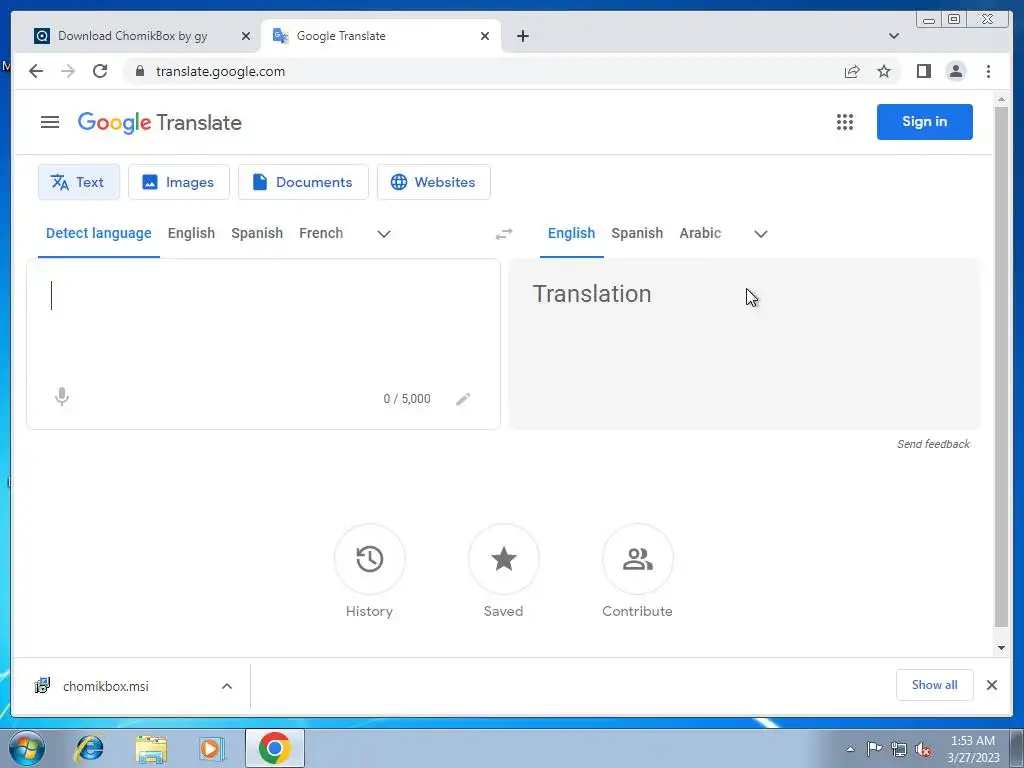The height and width of the screenshot is (768, 1024).
Task: Open Action Center flag icon
Action: [x=874, y=749]
